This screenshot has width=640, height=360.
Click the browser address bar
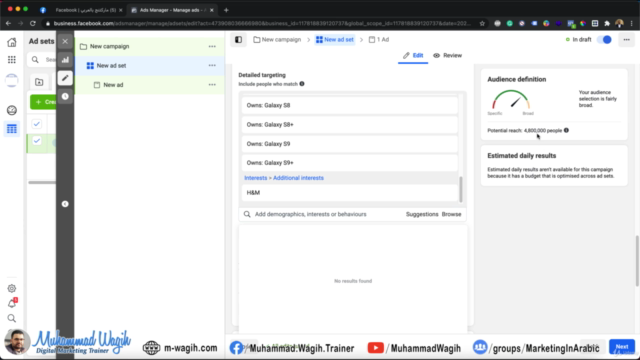261,24
